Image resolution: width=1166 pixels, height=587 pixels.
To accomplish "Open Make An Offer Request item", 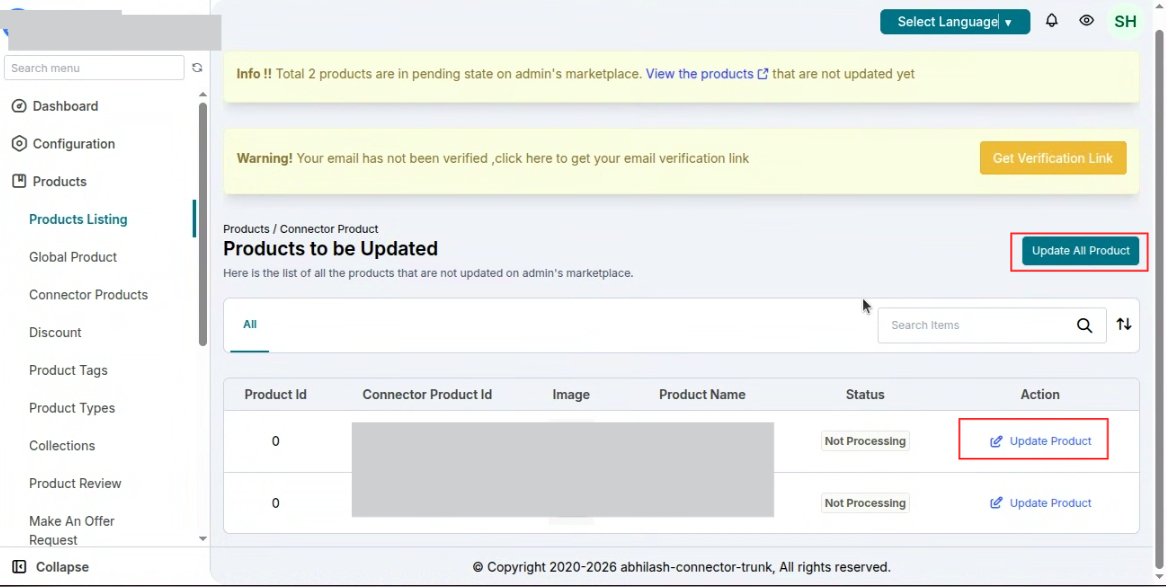I will click(x=71, y=530).
